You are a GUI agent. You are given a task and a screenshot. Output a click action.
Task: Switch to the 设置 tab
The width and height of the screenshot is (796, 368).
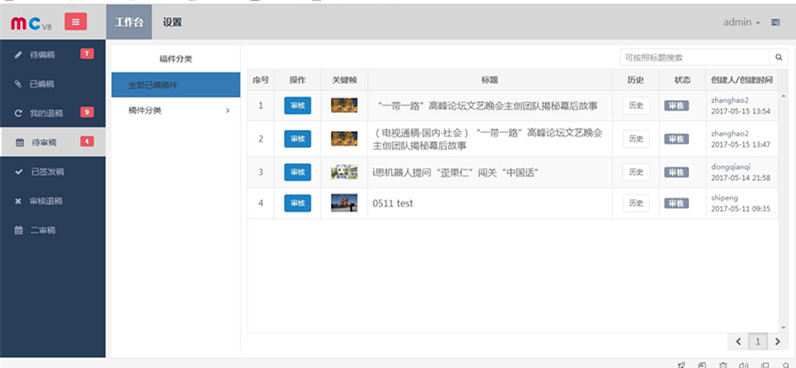tap(172, 22)
